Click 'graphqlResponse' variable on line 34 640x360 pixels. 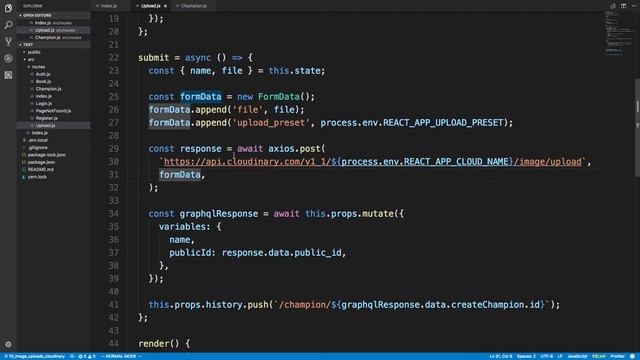[x=219, y=213]
